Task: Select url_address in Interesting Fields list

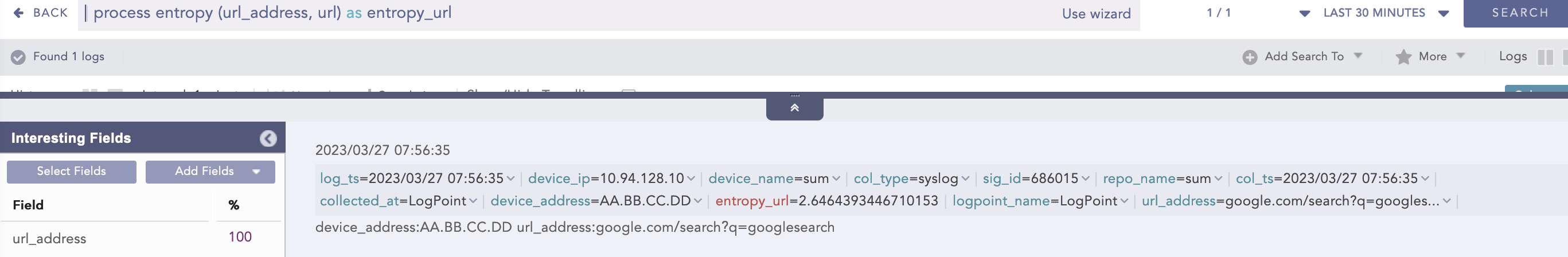Action: [x=49, y=238]
